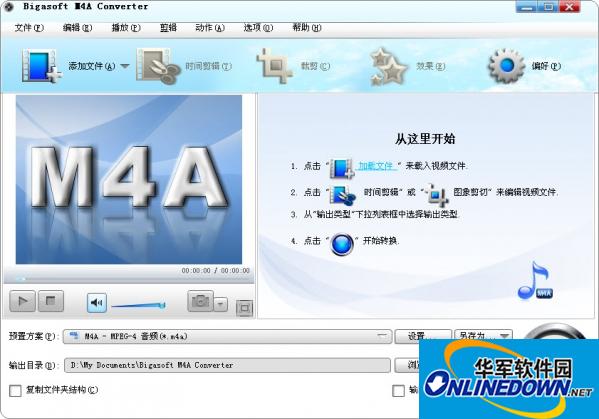Maximize the Bigasoft M4A Converter window
This screenshot has width=599, height=419.
[x=548, y=6]
